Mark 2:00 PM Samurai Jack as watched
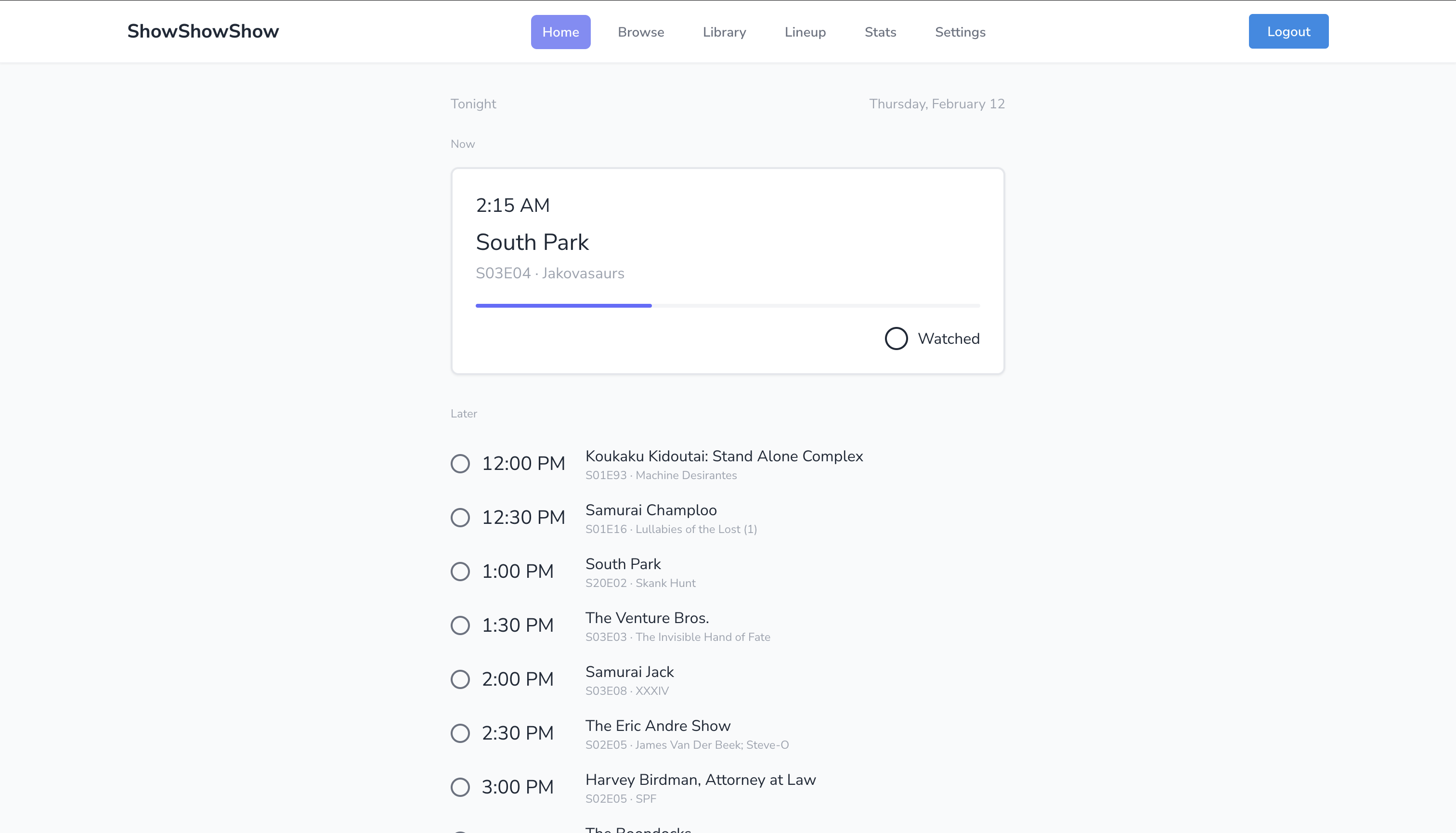The height and width of the screenshot is (833, 1456). (x=460, y=679)
